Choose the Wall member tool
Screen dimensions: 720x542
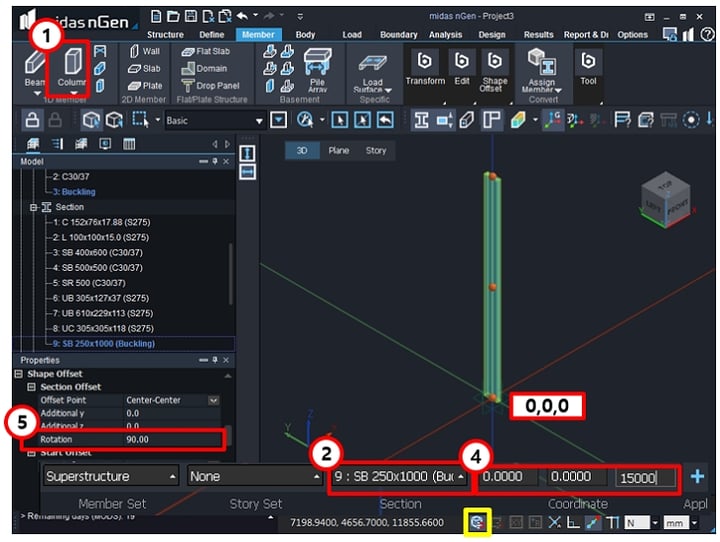145,51
